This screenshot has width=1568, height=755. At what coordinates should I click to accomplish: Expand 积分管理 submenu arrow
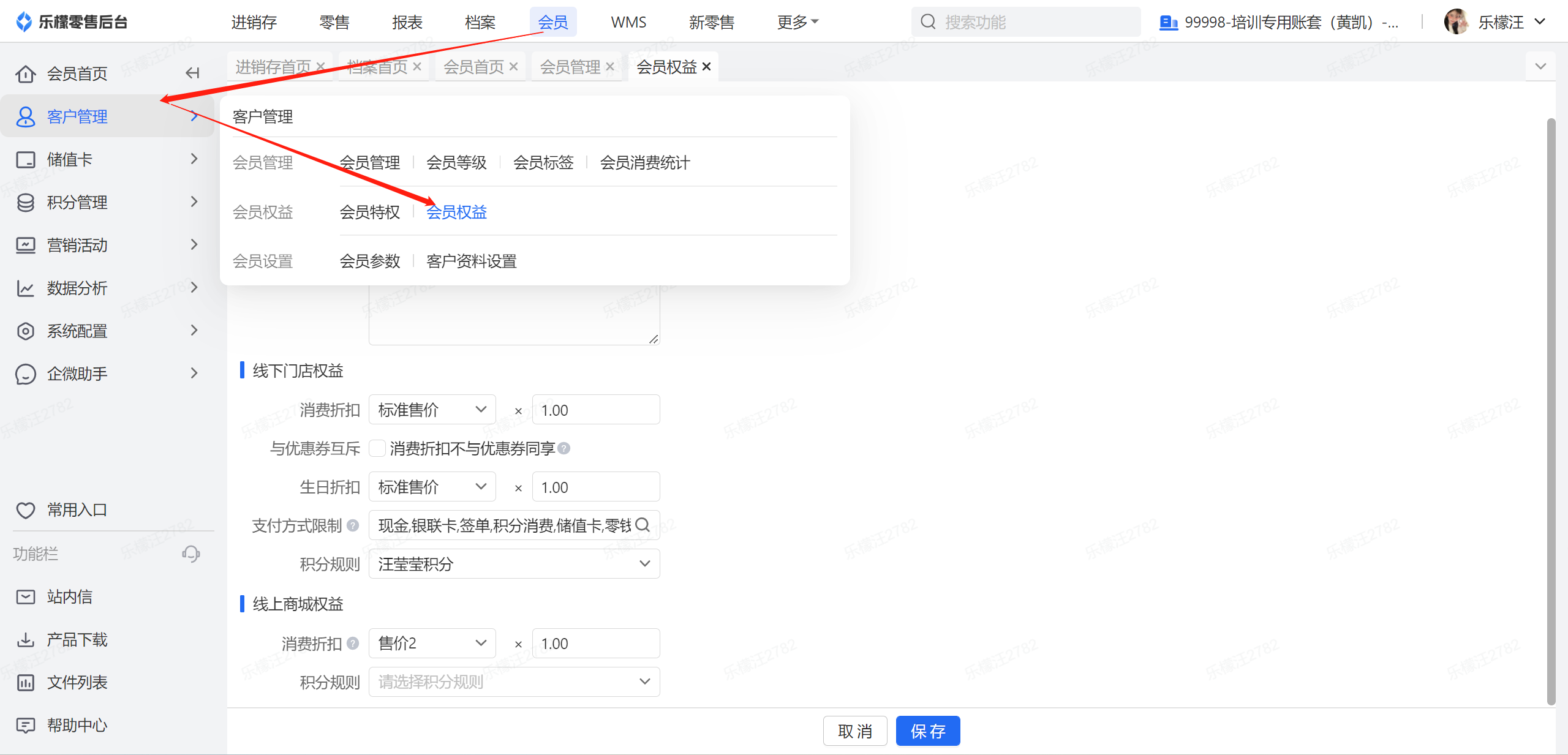click(194, 202)
